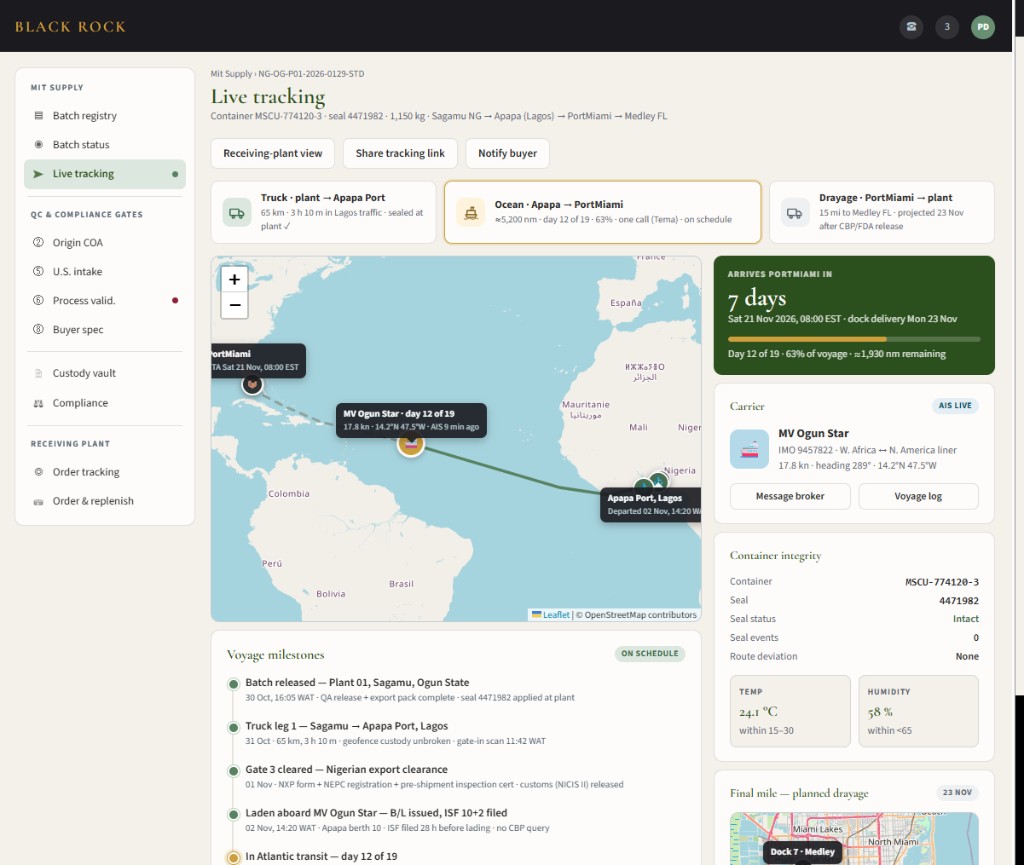This screenshot has width=1024, height=865.
Task: Click the Compliance scales icon
Action: tap(39, 403)
